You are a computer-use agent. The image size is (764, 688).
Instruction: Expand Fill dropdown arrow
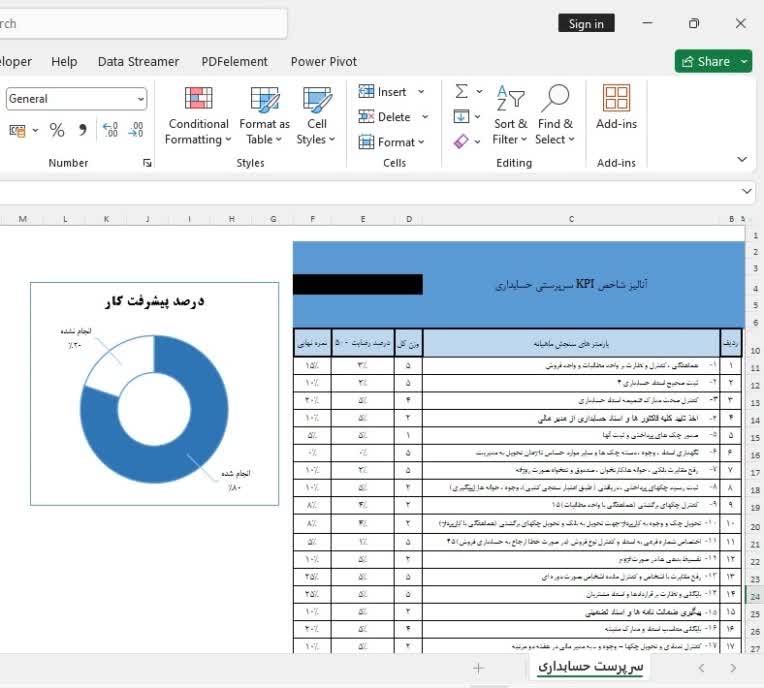pos(478,116)
